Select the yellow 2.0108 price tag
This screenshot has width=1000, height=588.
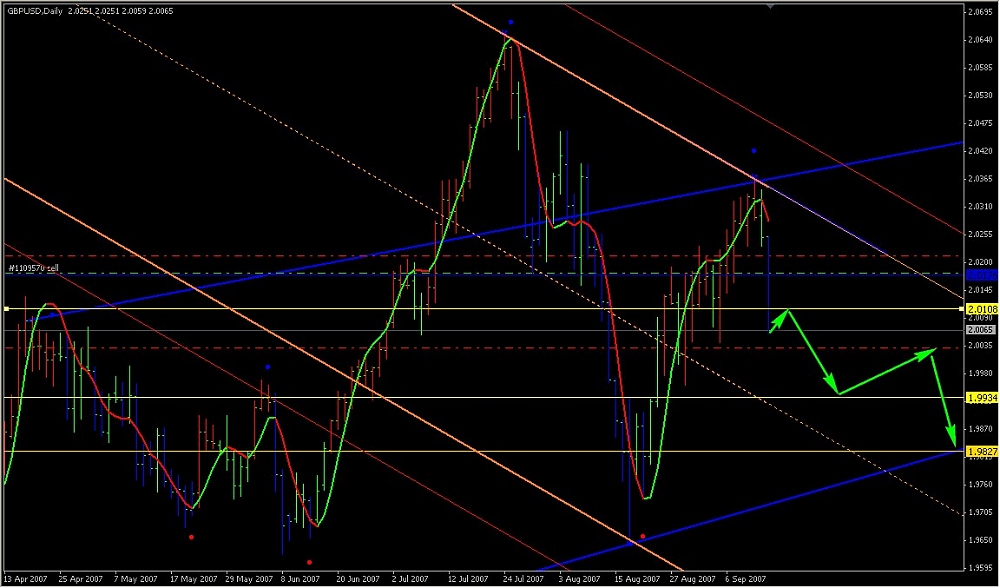click(982, 309)
